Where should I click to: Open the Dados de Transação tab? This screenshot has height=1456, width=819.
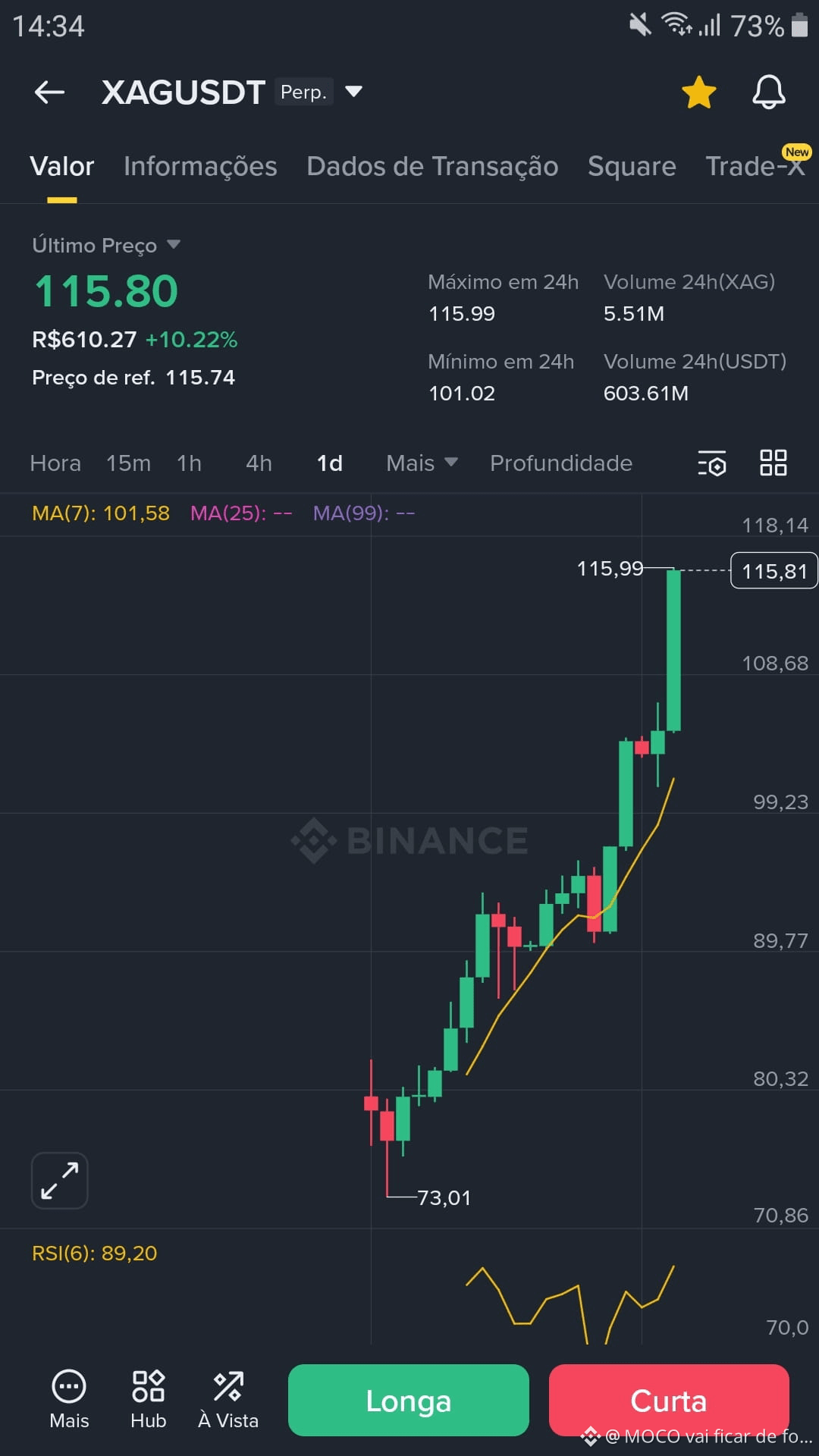tap(432, 166)
